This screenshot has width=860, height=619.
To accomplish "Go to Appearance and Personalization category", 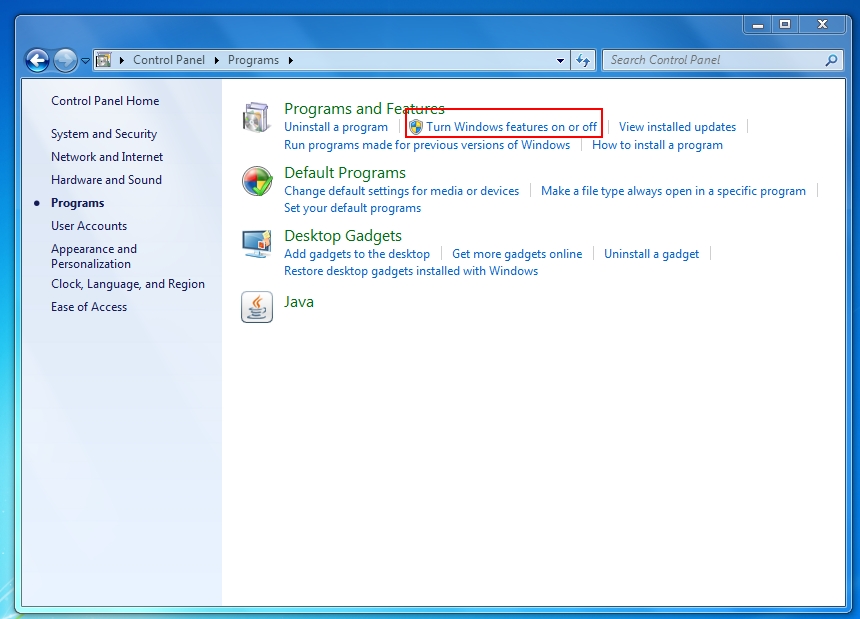I will (94, 256).
